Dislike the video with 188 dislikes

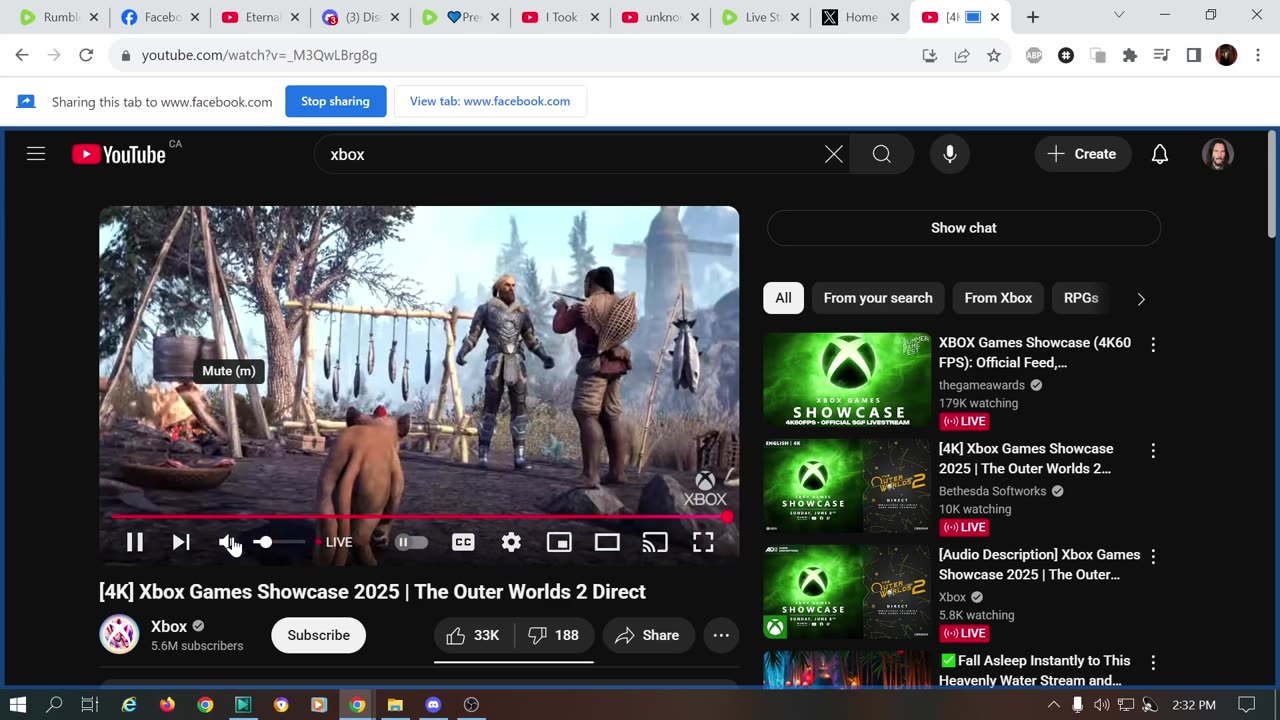pyautogui.click(x=554, y=635)
